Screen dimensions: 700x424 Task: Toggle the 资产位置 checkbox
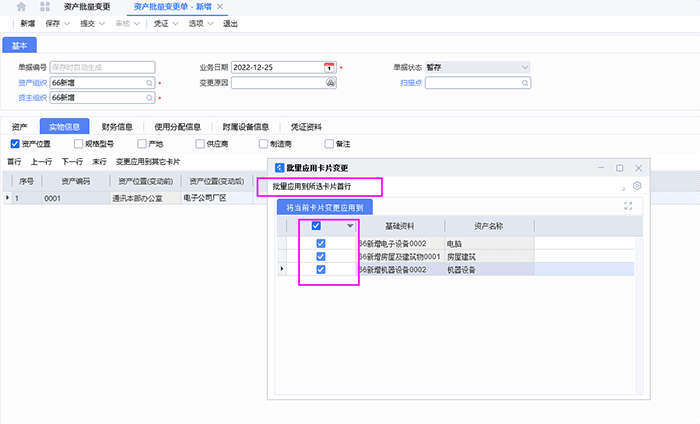click(x=15, y=144)
